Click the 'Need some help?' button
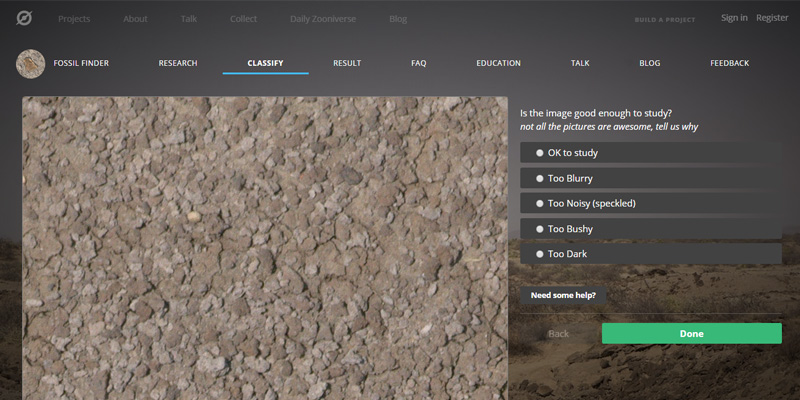 coord(563,295)
